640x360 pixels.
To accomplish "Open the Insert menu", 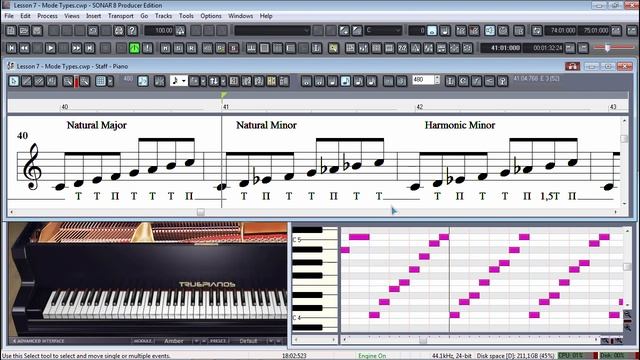I will coord(93,16).
